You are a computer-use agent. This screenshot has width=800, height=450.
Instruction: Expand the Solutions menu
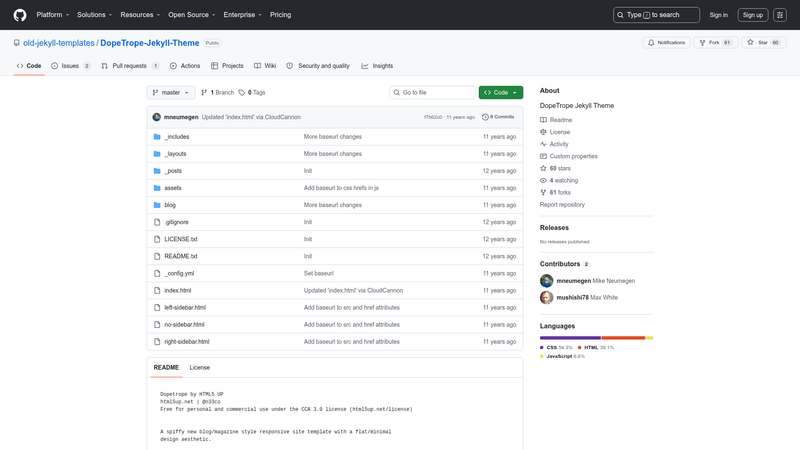pyautogui.click(x=94, y=15)
